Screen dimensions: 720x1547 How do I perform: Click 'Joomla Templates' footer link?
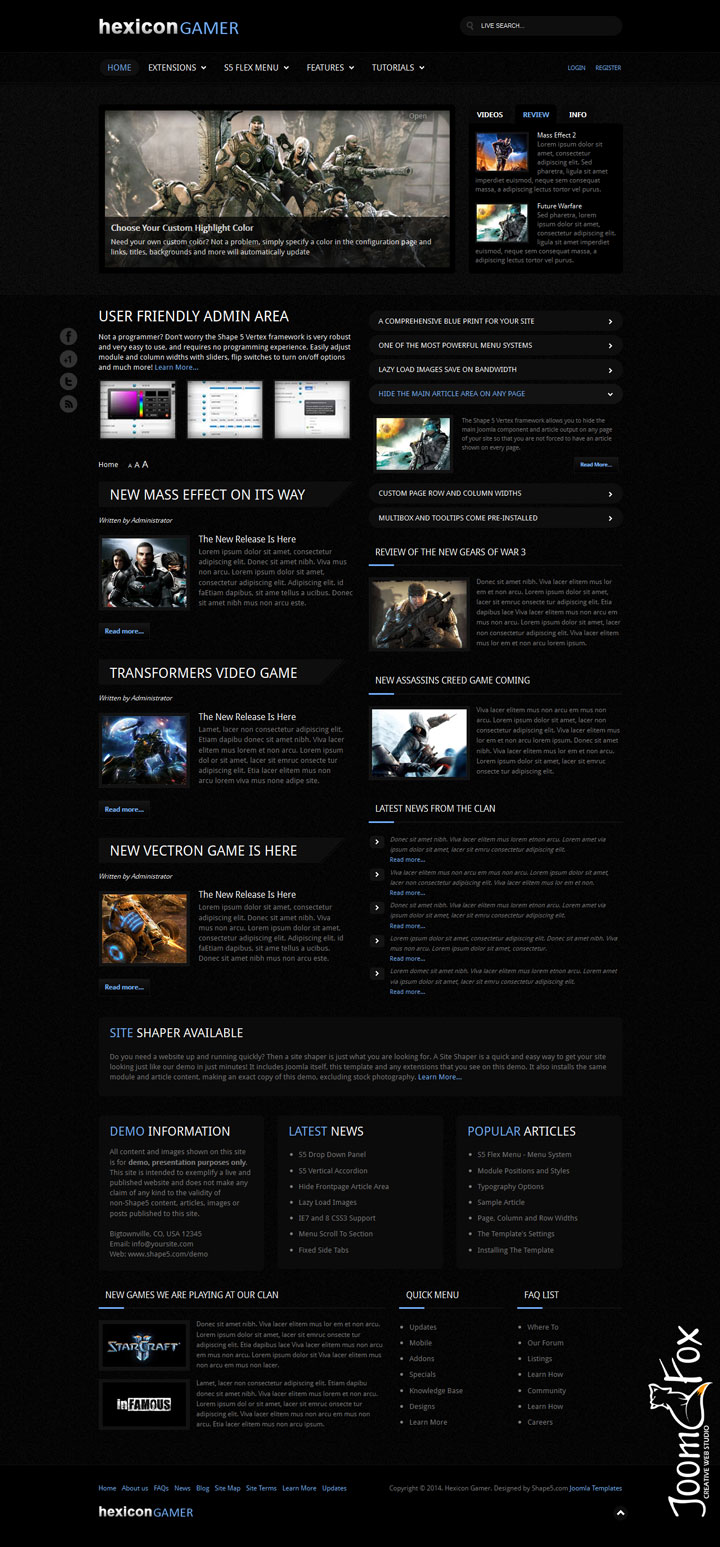click(x=596, y=1488)
